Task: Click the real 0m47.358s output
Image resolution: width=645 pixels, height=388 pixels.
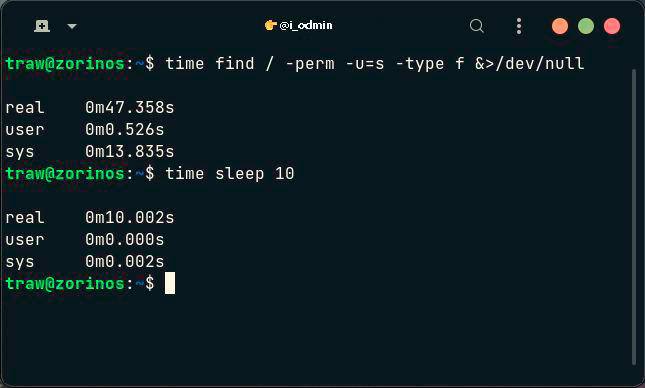Action: [90, 108]
